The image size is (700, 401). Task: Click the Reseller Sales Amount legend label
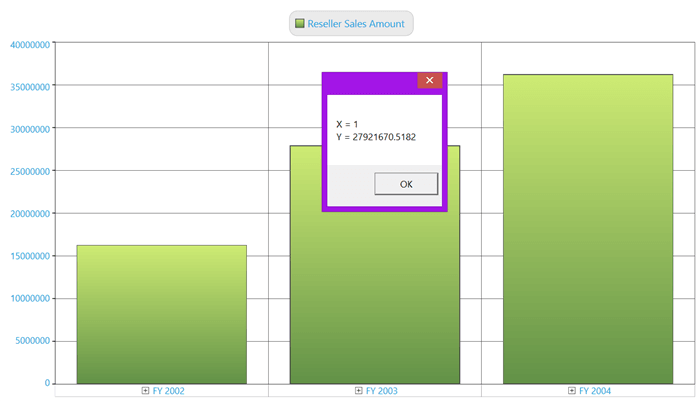(x=356, y=24)
